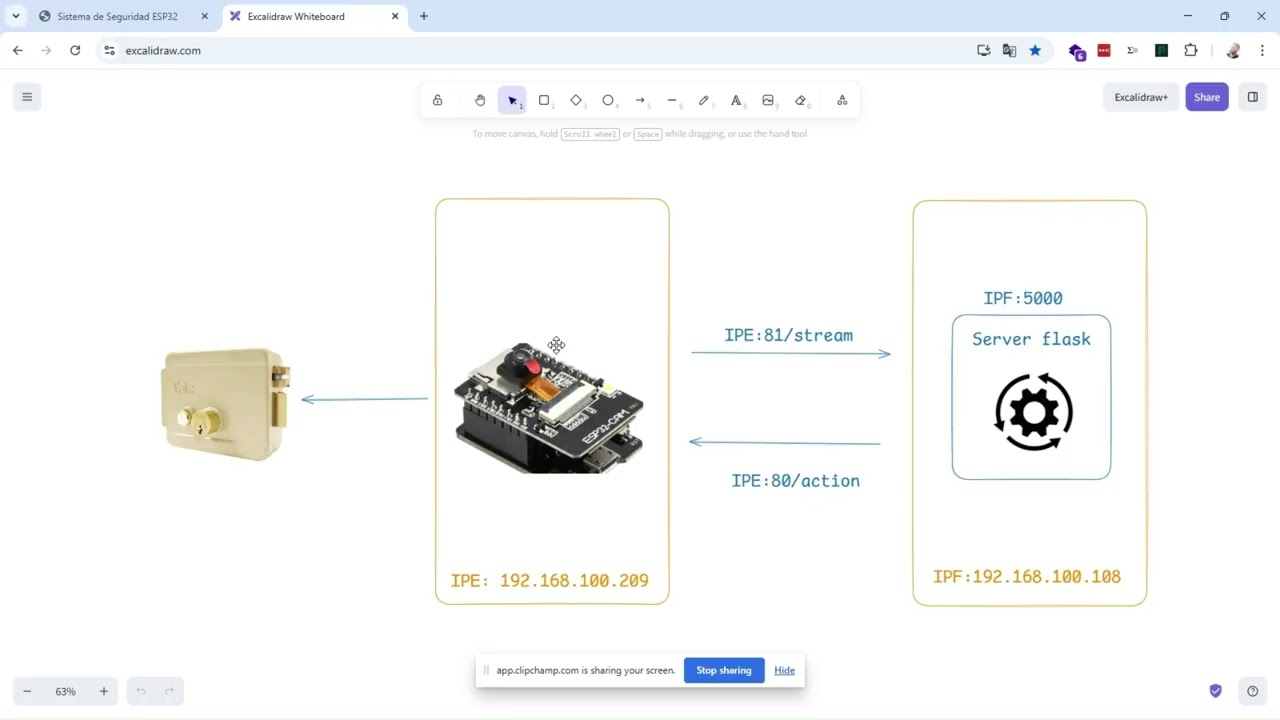This screenshot has height=720, width=1280.
Task: Click the excalidraw.com address bar
Action: (x=540, y=50)
